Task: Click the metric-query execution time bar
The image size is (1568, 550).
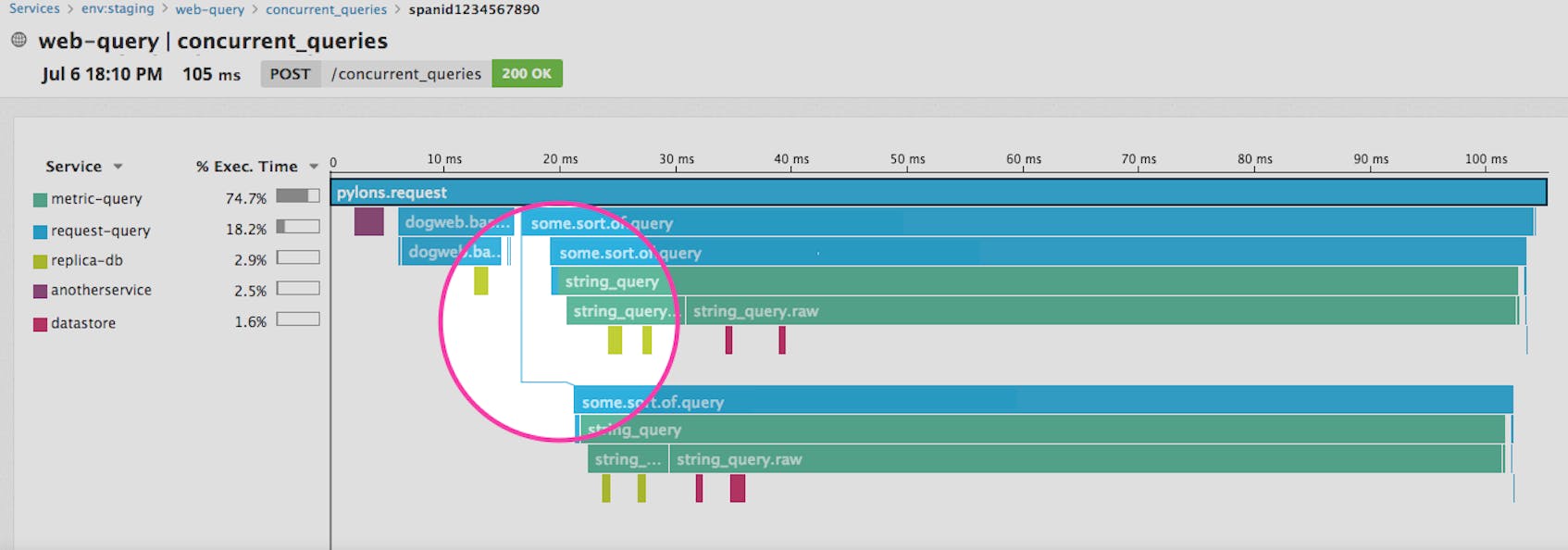Action: coord(297,196)
